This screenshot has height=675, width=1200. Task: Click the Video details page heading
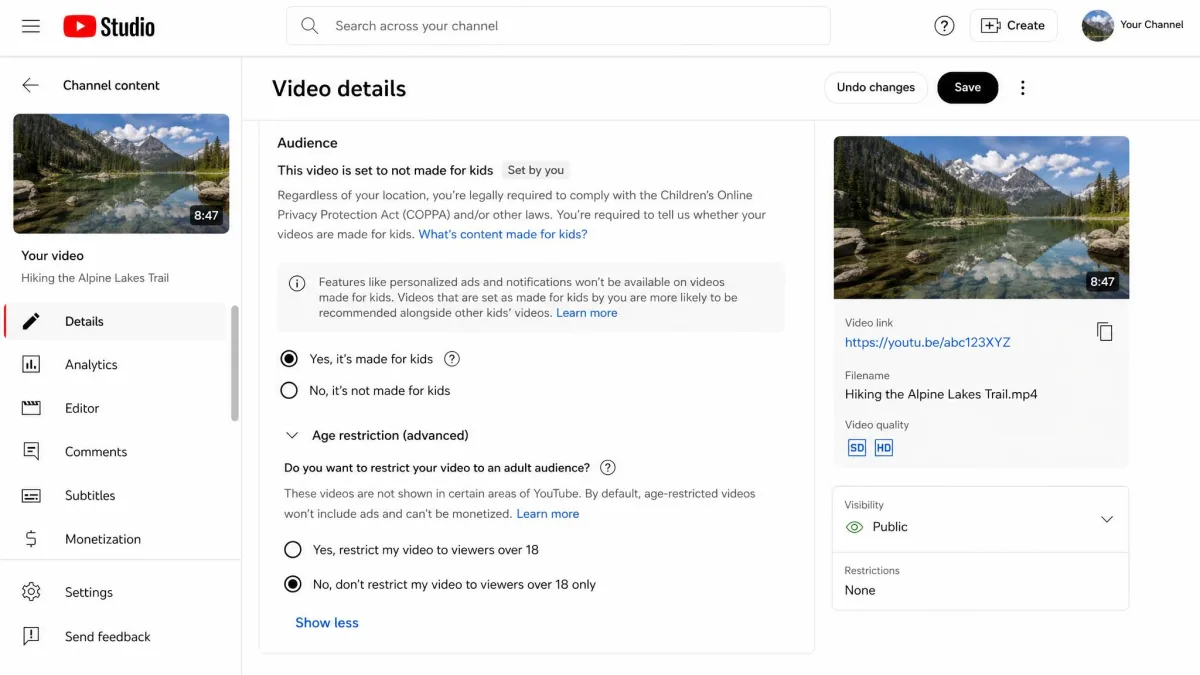tap(339, 88)
